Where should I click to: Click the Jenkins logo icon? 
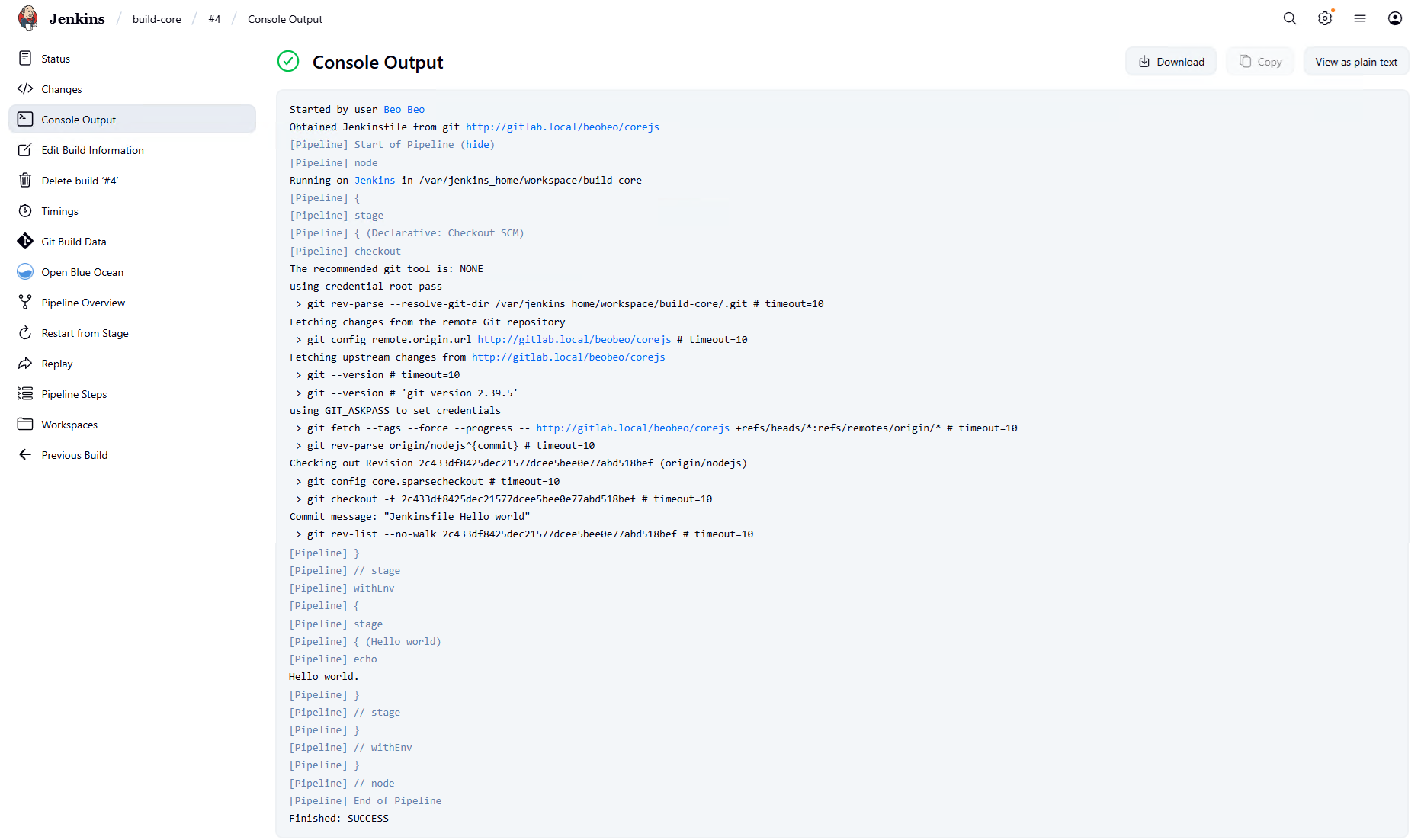pos(28,18)
